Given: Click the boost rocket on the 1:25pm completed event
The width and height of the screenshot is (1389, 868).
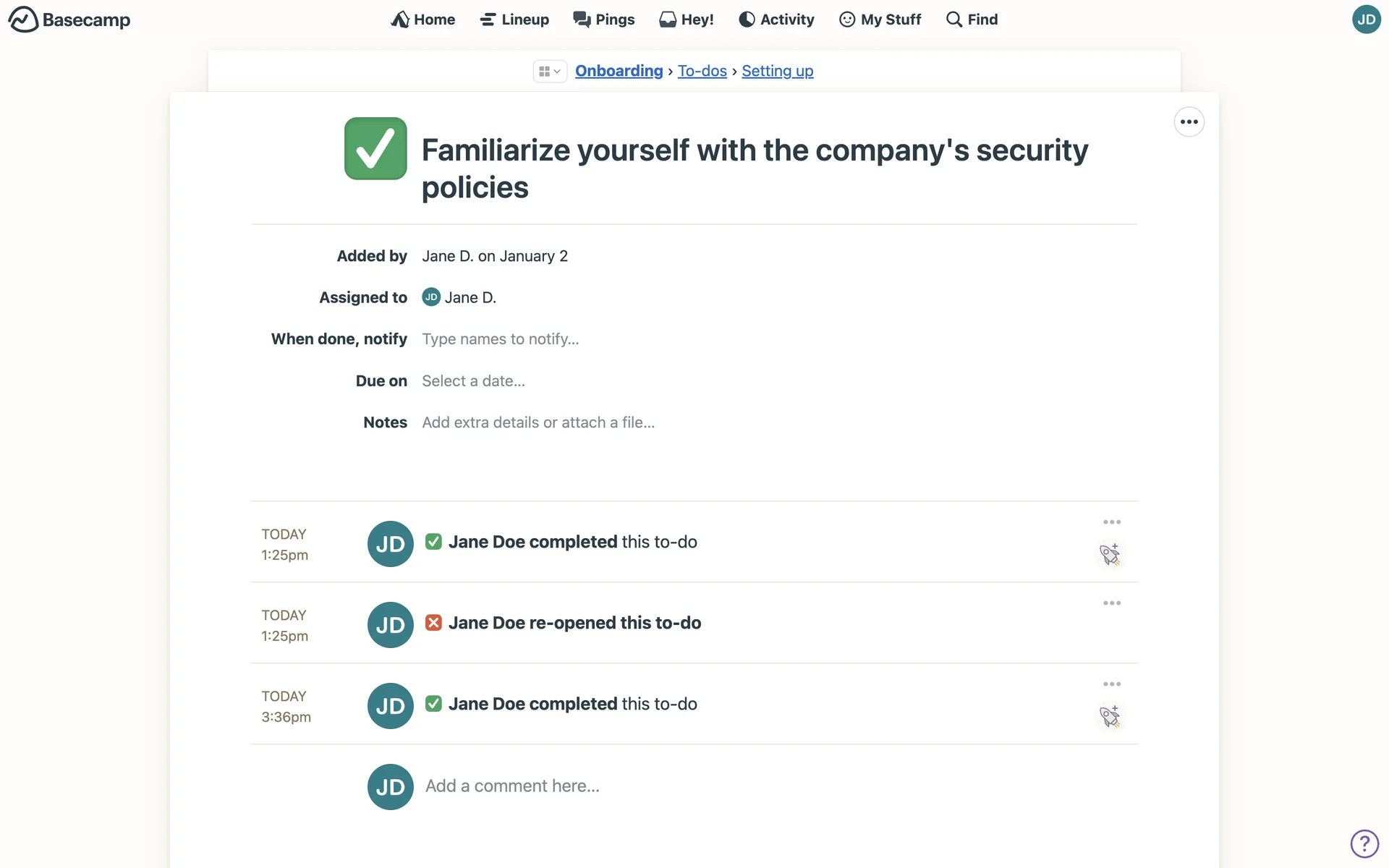Looking at the screenshot, I should click(1110, 555).
